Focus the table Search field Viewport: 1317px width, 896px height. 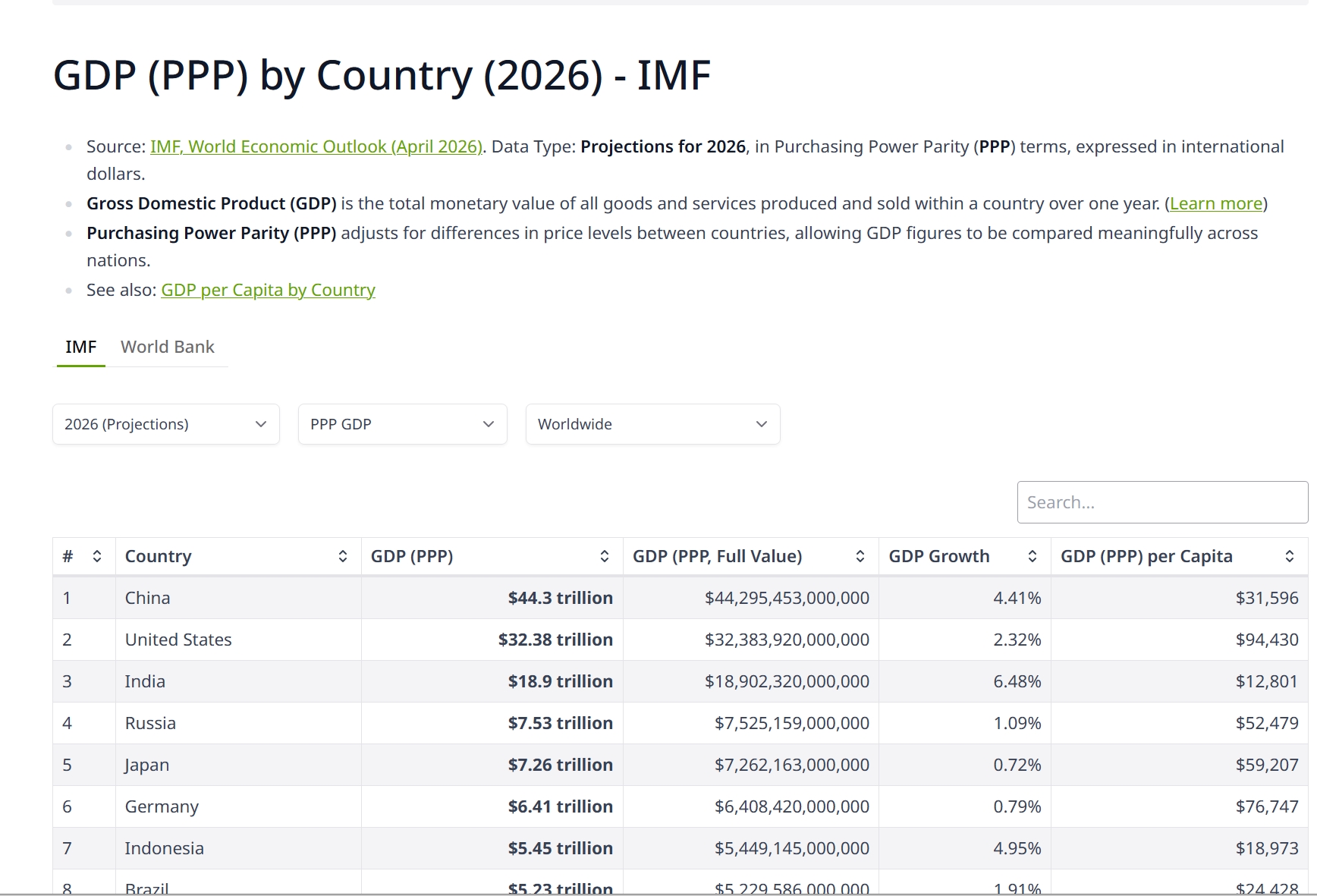point(1162,502)
